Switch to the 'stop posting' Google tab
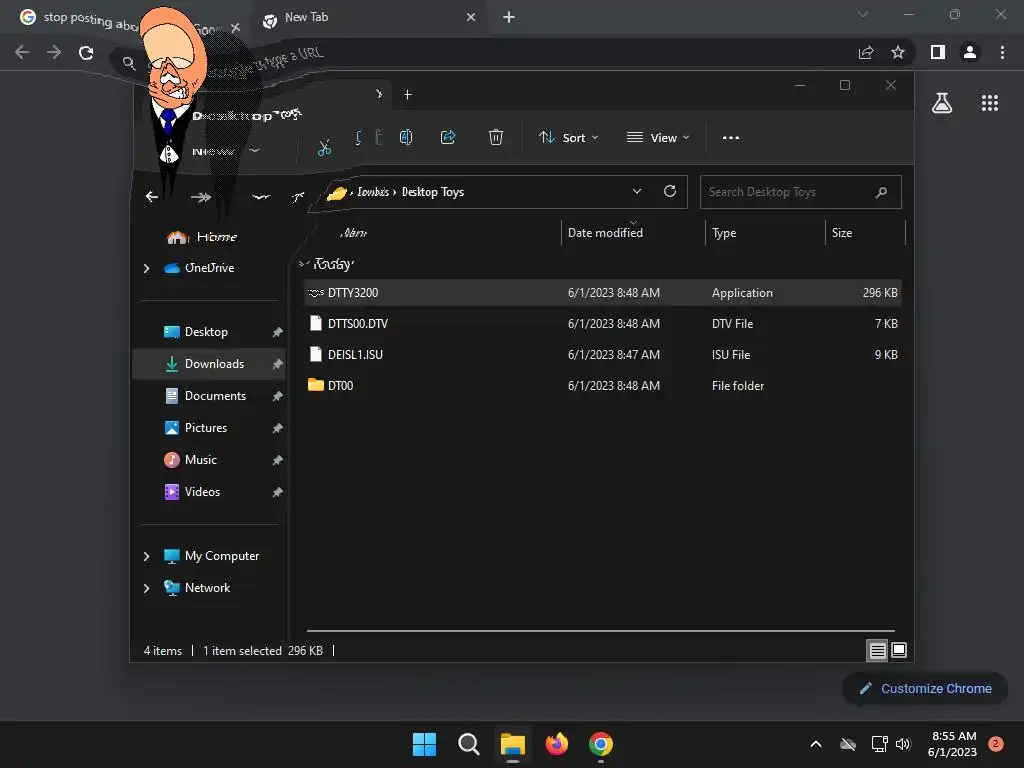Viewport: 1024px width, 768px height. point(85,18)
